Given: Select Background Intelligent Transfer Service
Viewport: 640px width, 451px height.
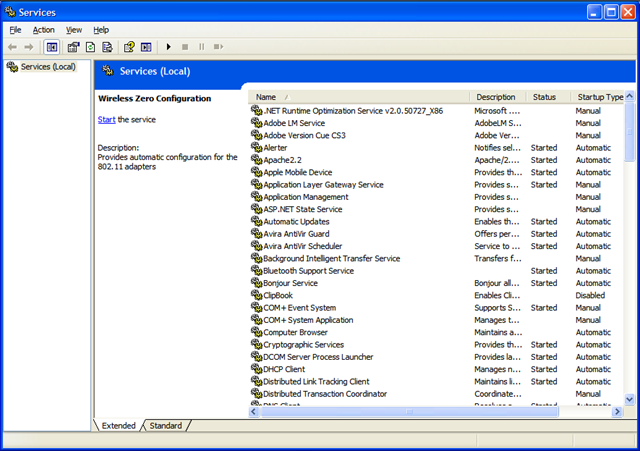Looking at the screenshot, I should pyautogui.click(x=436, y=258).
